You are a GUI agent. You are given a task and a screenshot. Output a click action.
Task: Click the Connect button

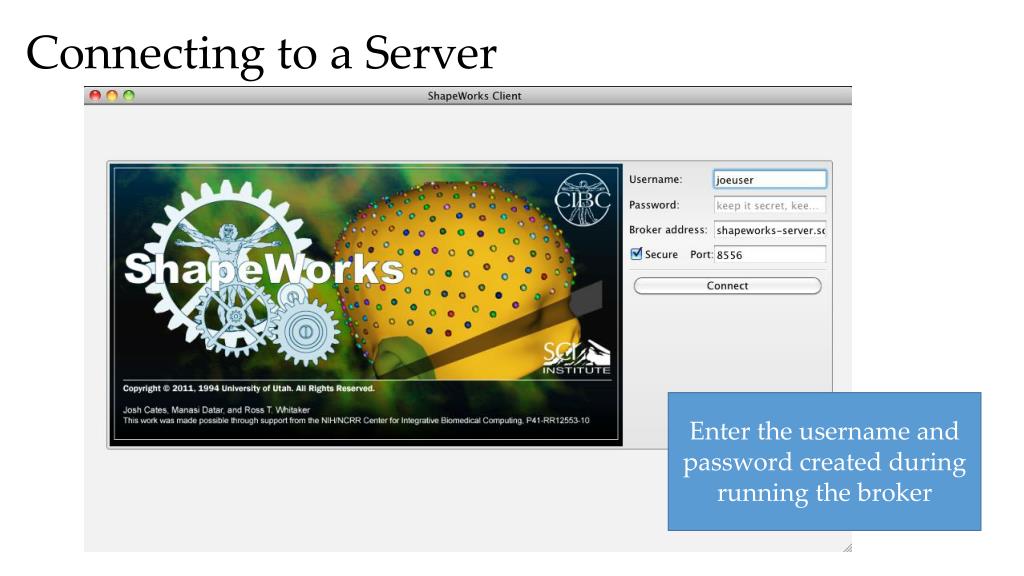[728, 285]
